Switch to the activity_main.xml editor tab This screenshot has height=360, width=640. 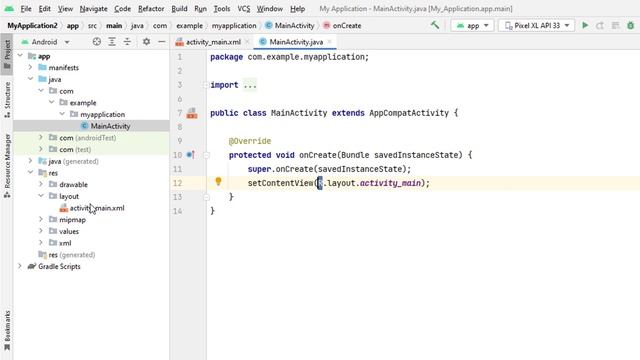[x=212, y=42]
